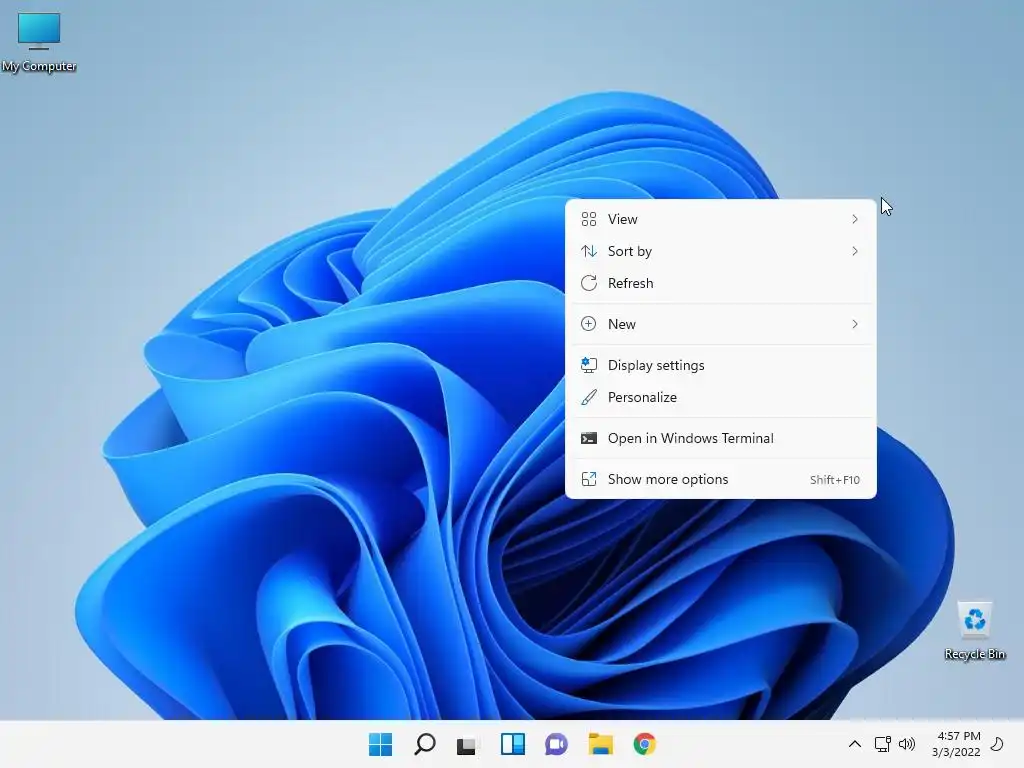This screenshot has width=1024, height=768.
Task: Select Display settings in context menu
Action: [720, 366]
